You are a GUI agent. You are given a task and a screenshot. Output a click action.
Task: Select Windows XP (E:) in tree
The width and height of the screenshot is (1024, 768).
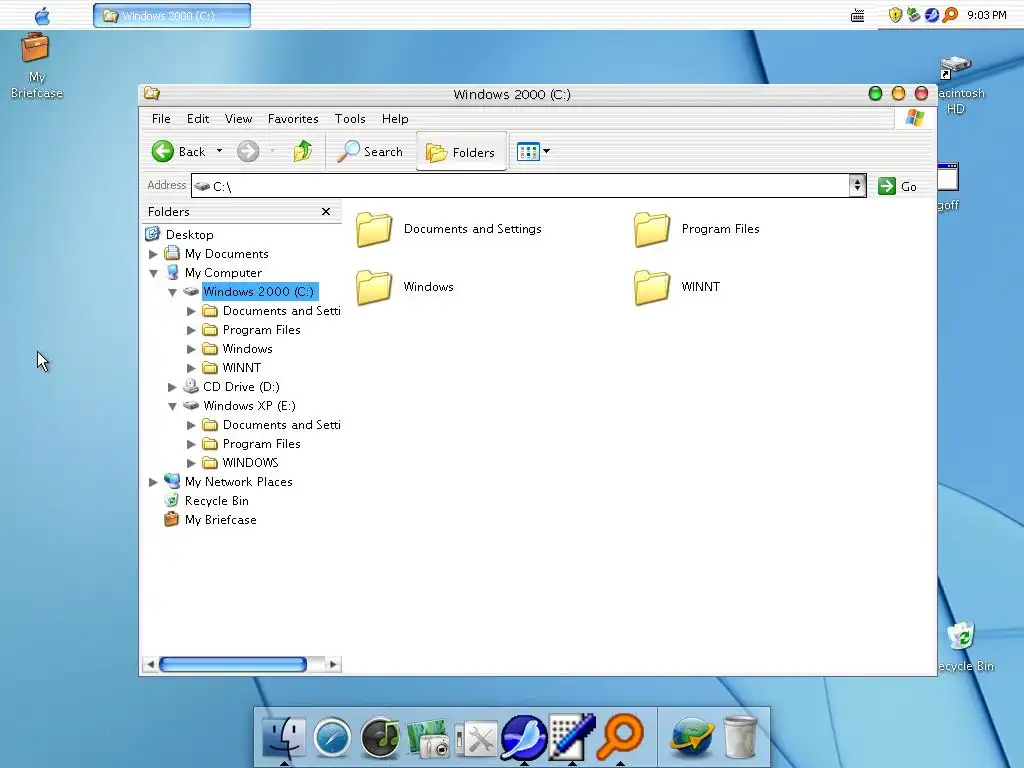[249, 406]
